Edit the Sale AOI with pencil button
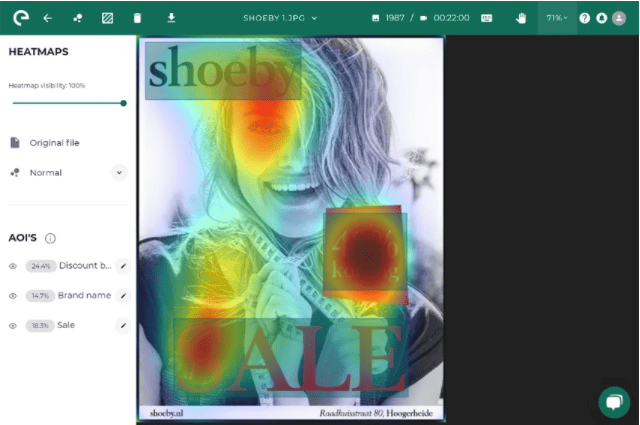The image size is (640, 425). click(x=123, y=326)
